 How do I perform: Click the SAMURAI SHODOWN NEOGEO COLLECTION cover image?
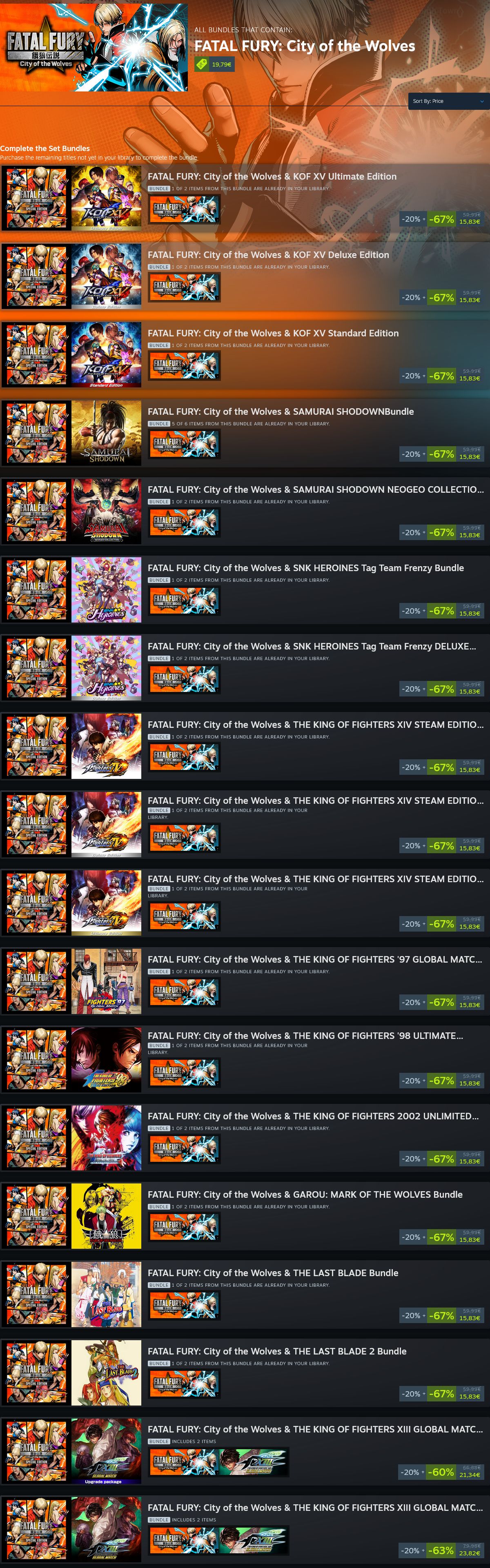point(106,511)
